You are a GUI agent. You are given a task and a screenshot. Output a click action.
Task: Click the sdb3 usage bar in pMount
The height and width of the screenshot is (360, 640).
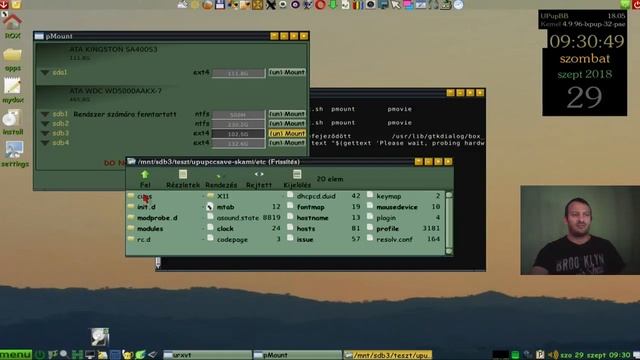click(x=238, y=133)
